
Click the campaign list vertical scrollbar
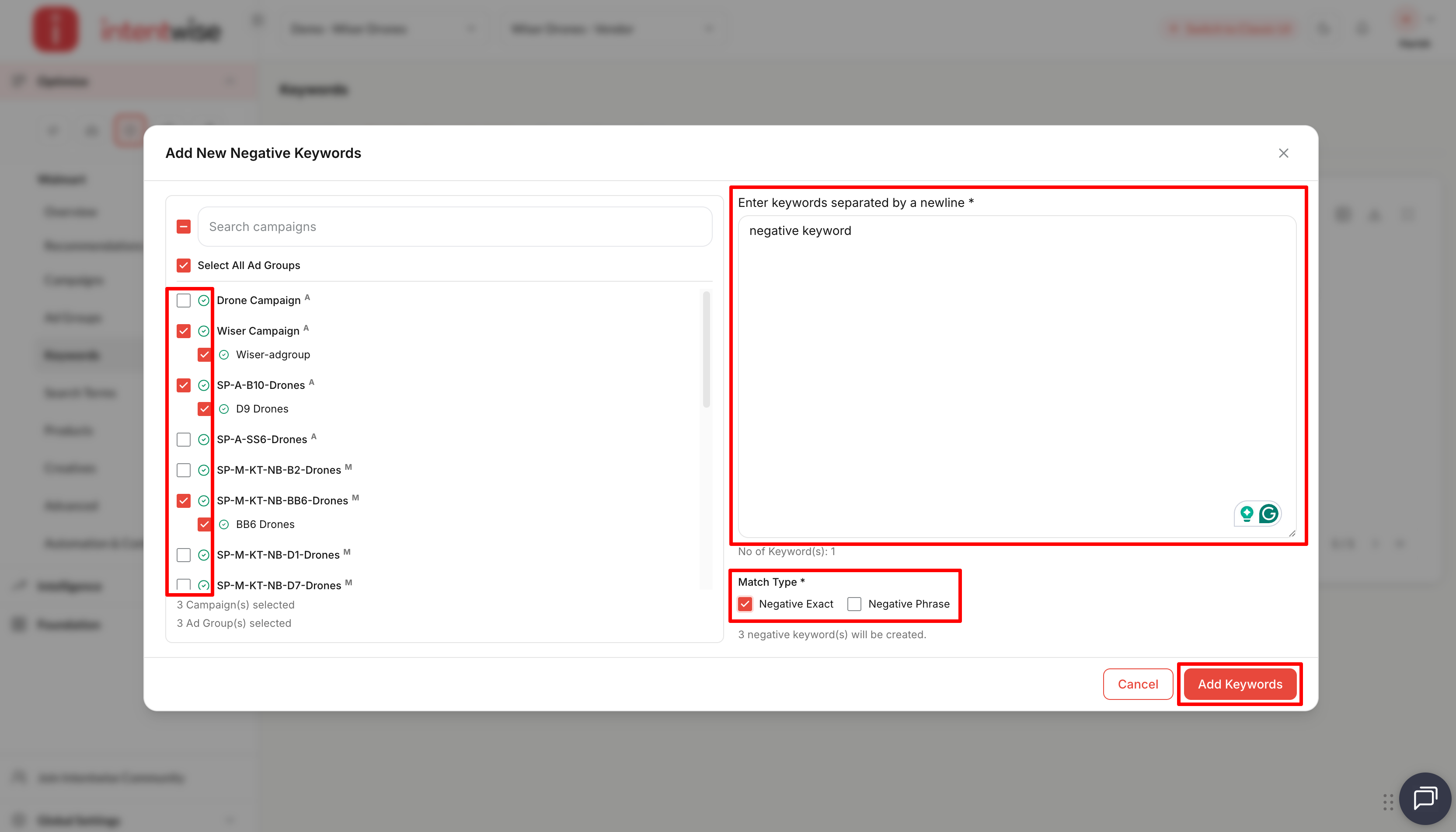pos(706,350)
